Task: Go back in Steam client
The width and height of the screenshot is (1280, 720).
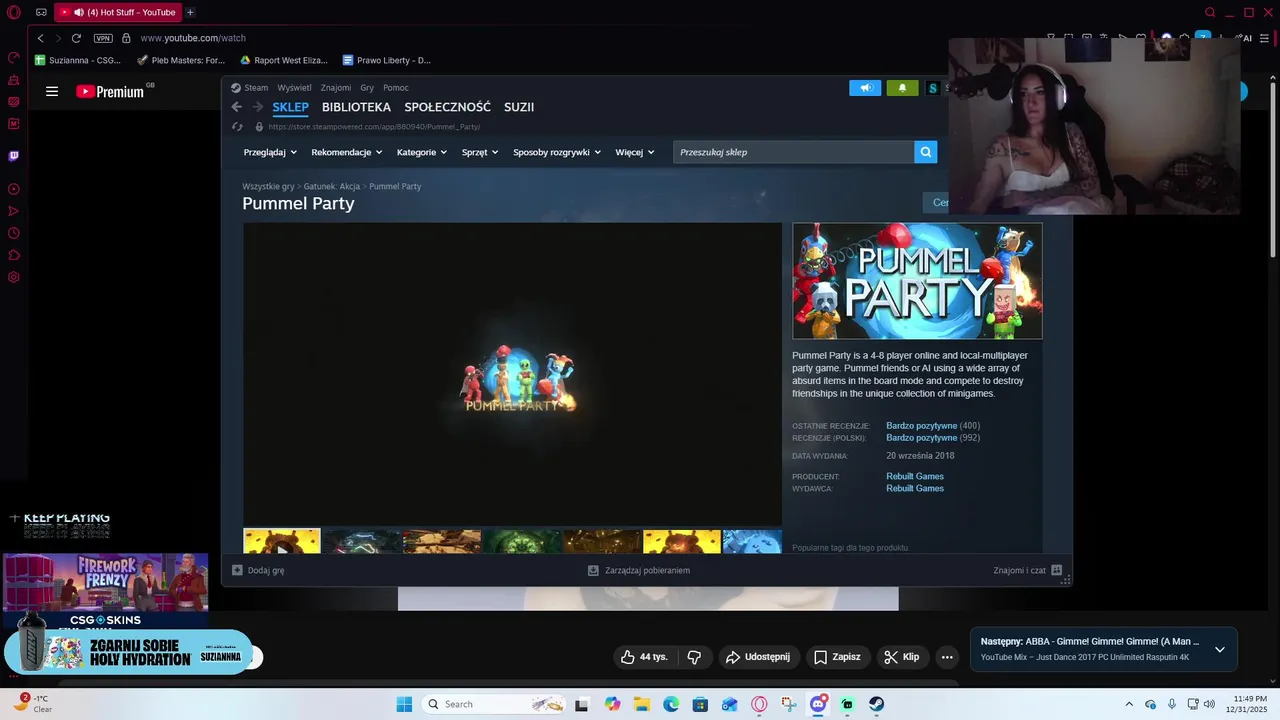Action: tap(237, 107)
